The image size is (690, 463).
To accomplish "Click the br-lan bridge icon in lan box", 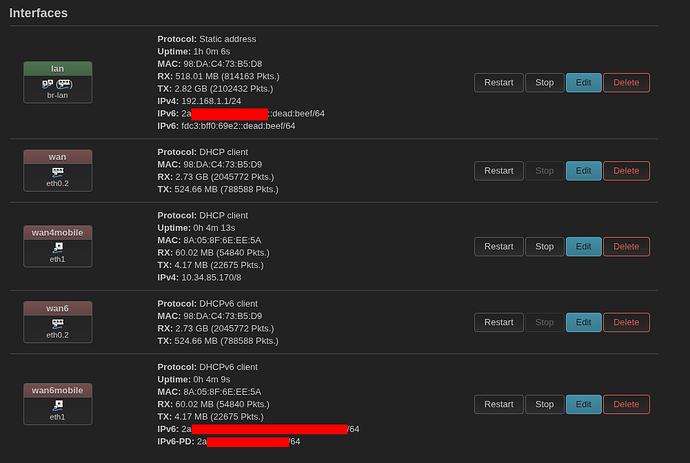I will coord(57,84).
